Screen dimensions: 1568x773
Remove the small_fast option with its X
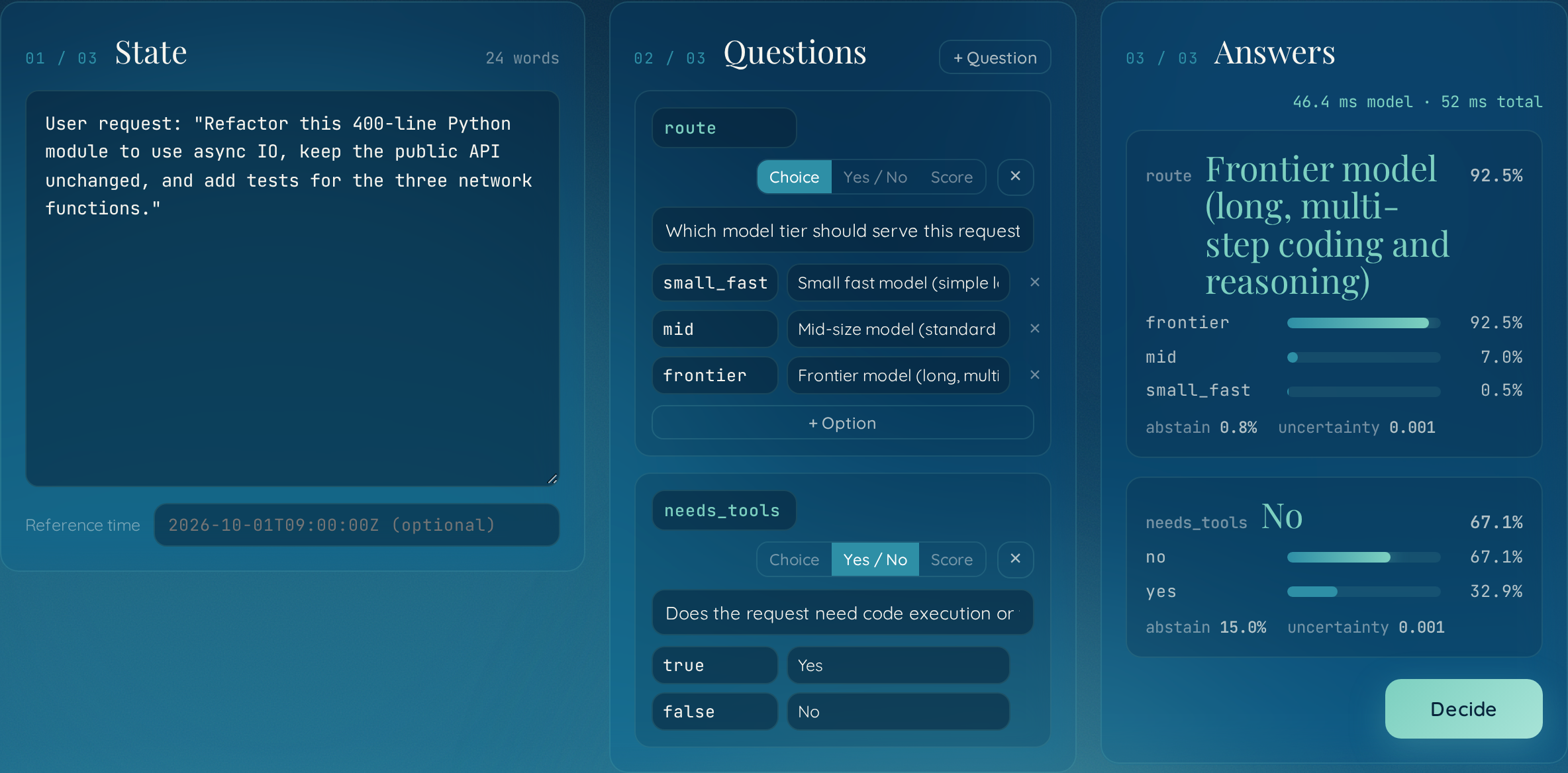click(1035, 283)
